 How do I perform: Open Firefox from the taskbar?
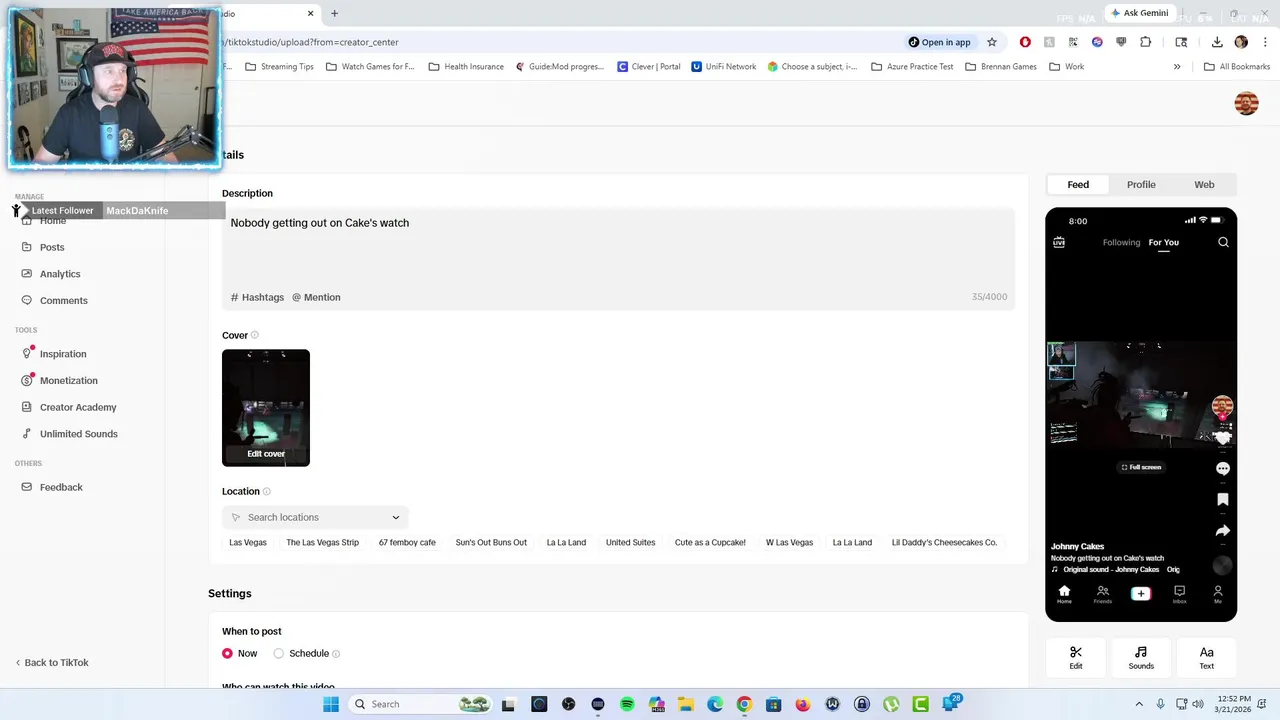[803, 704]
